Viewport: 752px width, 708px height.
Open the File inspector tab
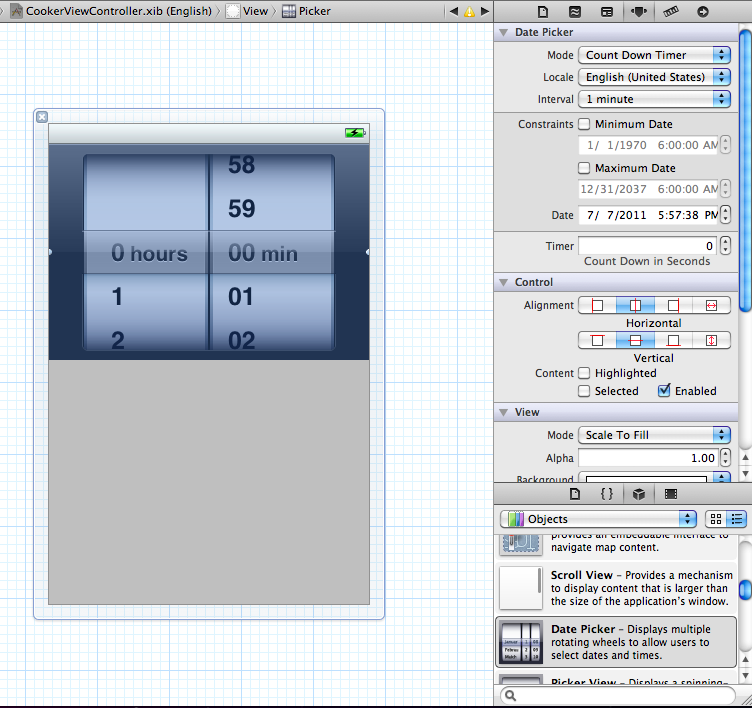542,12
